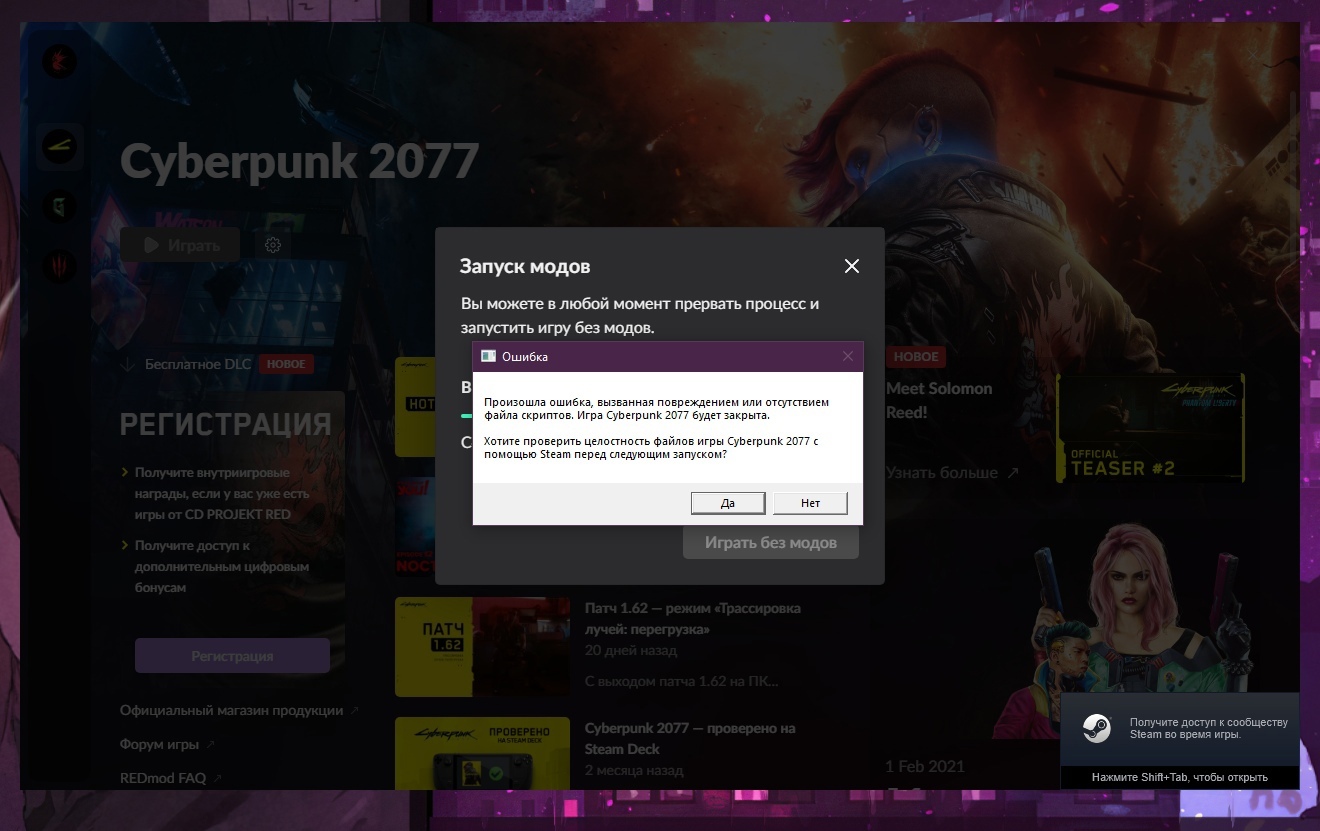
Task: Open the Форум игры link
Action: pyautogui.click(x=167, y=745)
